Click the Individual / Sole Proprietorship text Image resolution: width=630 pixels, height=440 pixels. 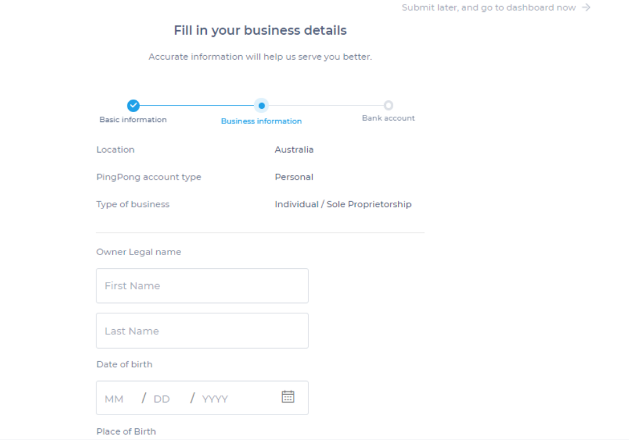343,204
